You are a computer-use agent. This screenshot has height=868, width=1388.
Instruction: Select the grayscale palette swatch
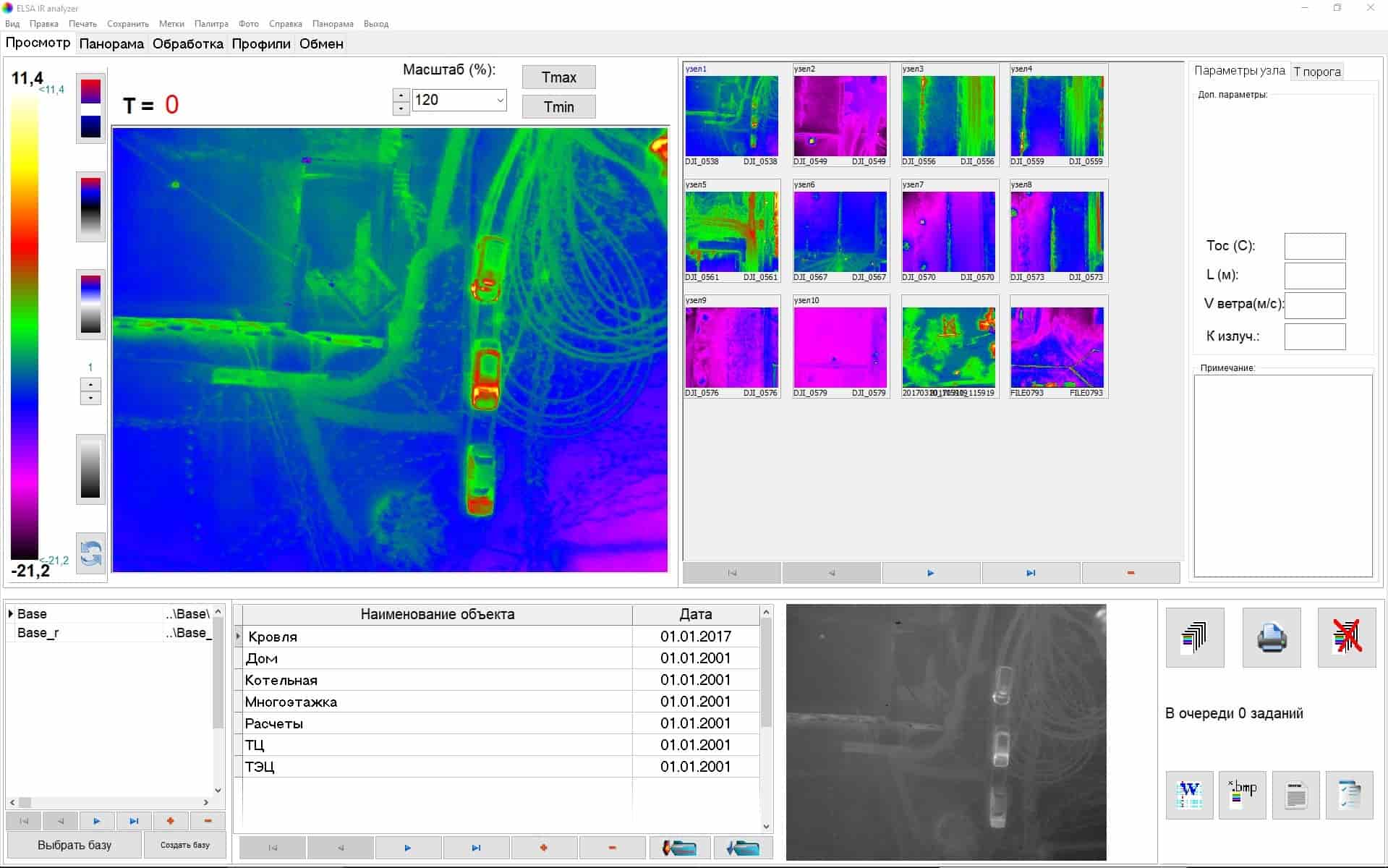click(91, 469)
